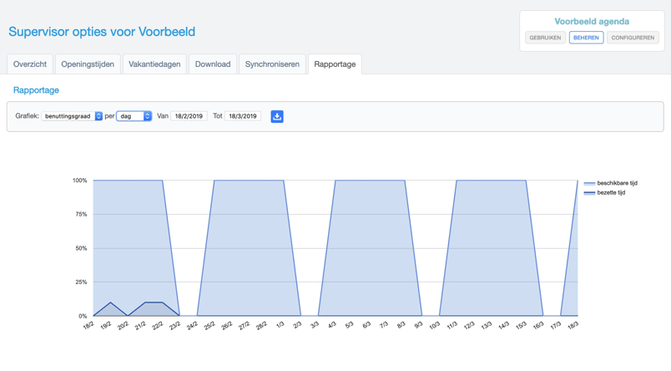Click the GEBRUIKEN button
The height and width of the screenshot is (371, 671).
pyautogui.click(x=545, y=38)
